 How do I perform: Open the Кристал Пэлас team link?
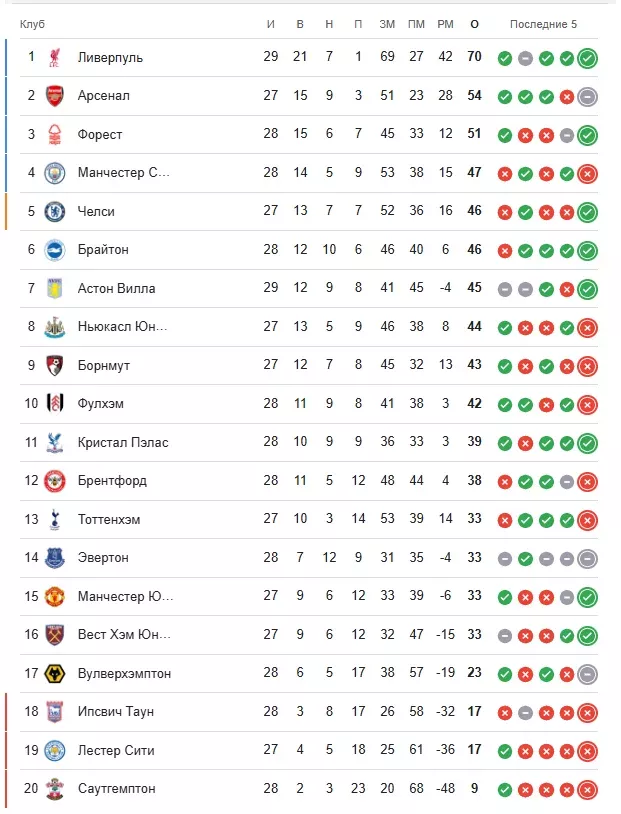pyautogui.click(x=123, y=442)
